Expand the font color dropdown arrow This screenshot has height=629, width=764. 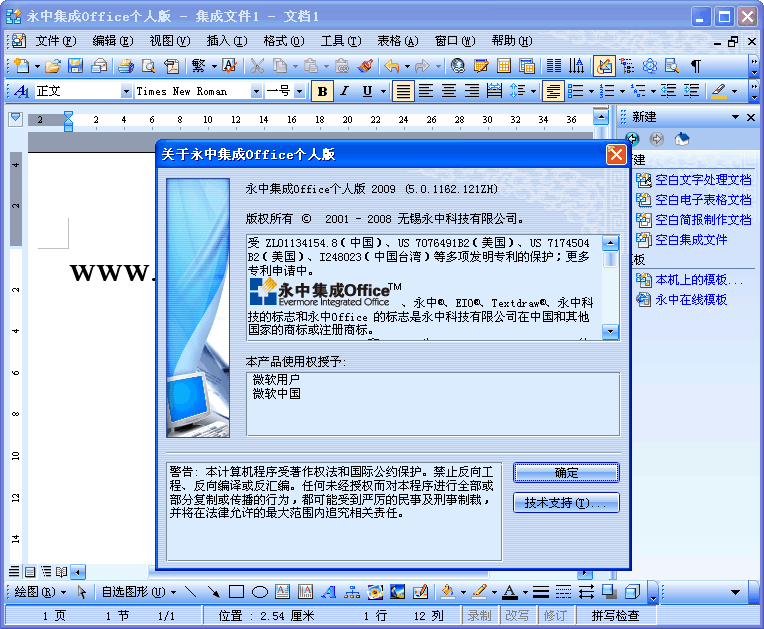[525, 592]
